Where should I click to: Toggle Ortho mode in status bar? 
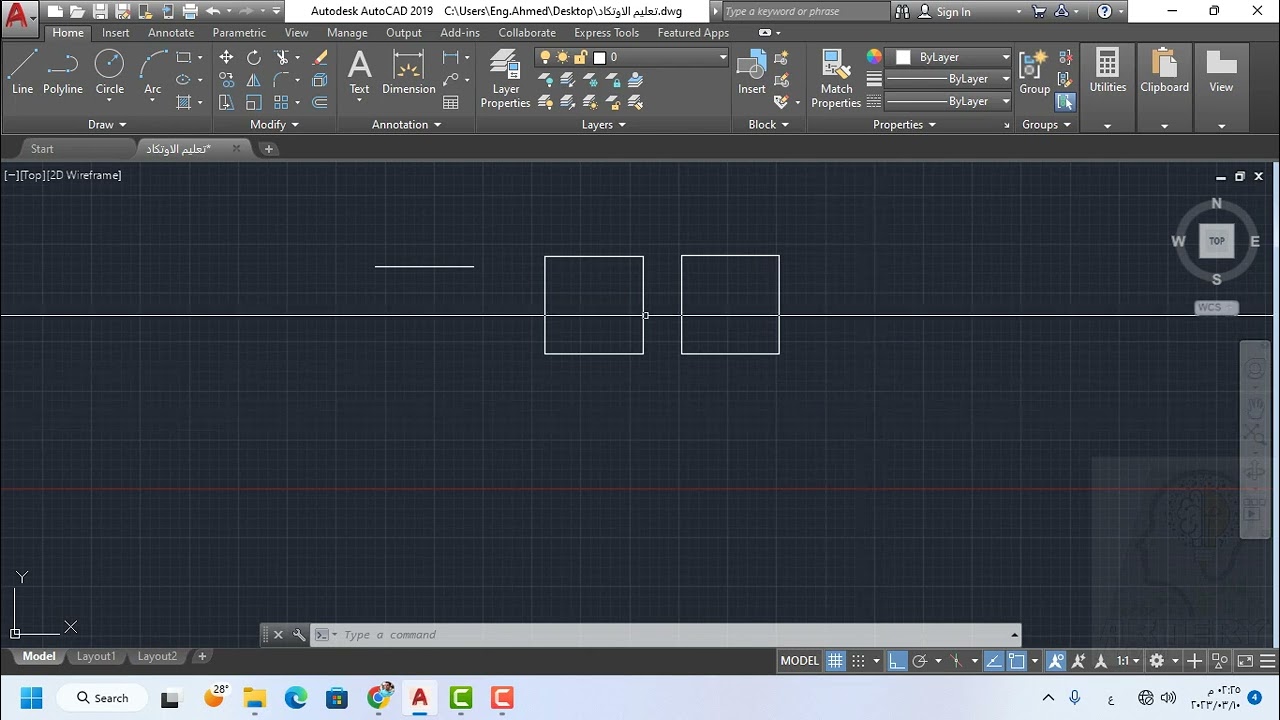(x=897, y=661)
